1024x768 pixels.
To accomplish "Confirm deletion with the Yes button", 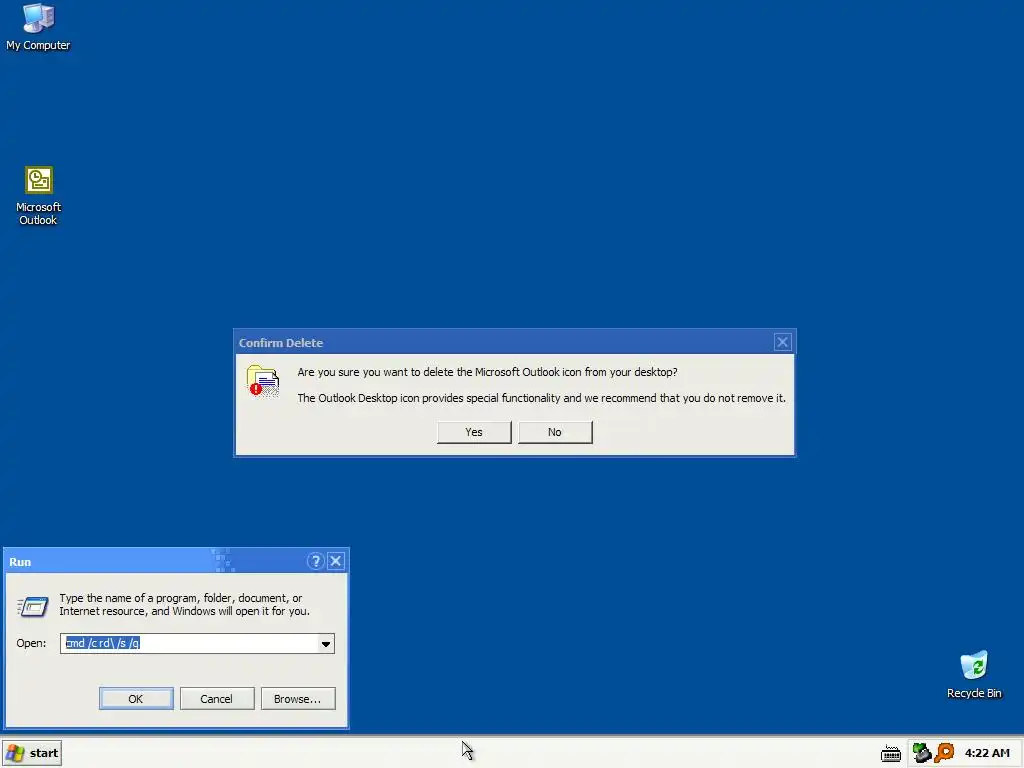I will [x=474, y=432].
